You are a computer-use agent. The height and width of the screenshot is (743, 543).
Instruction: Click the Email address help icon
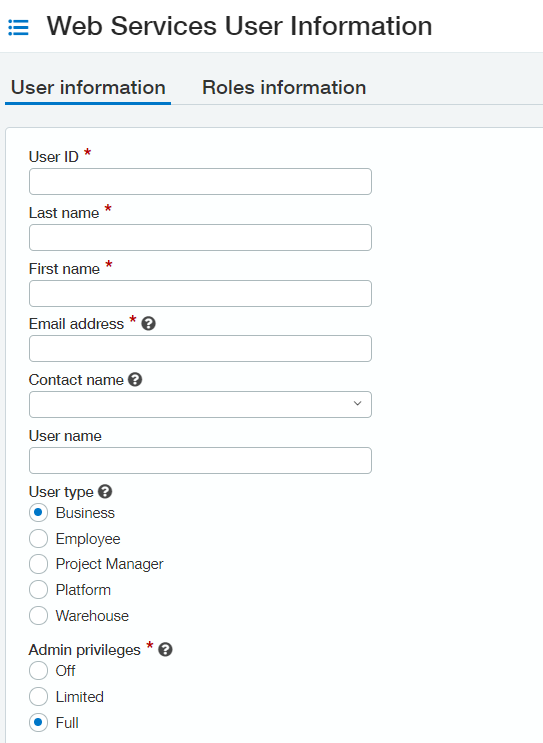(x=148, y=324)
